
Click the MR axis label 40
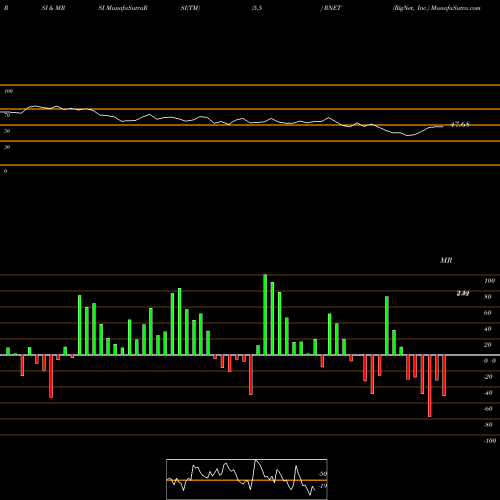tap(488, 329)
